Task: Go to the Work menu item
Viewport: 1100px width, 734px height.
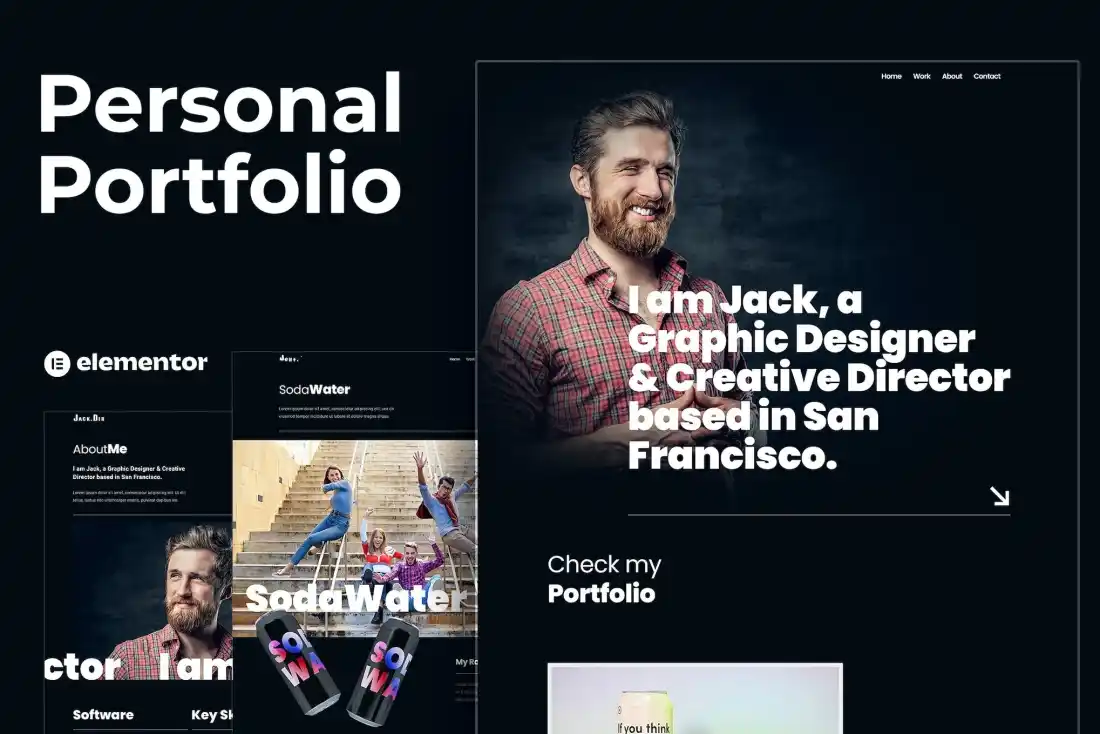Action: pyautogui.click(x=921, y=76)
